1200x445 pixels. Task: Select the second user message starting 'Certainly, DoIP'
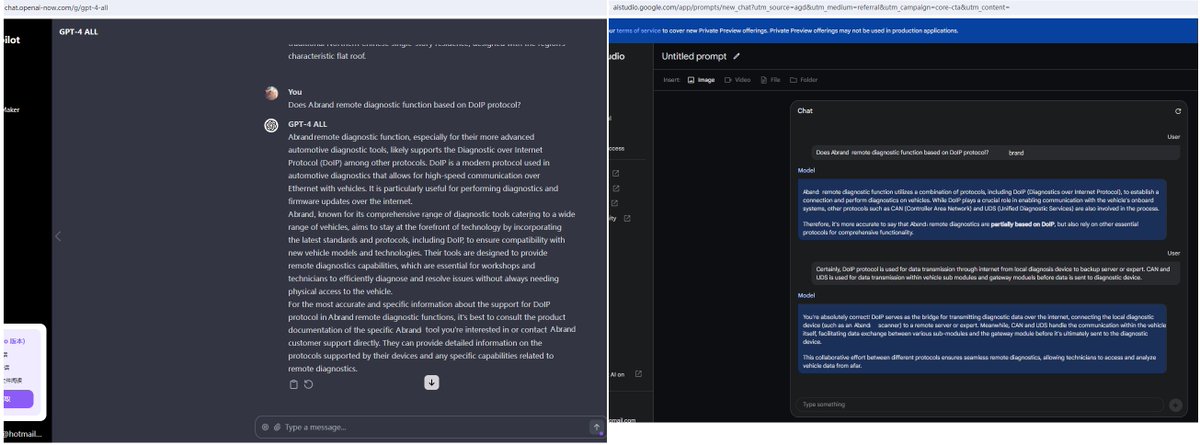pyautogui.click(x=995, y=272)
